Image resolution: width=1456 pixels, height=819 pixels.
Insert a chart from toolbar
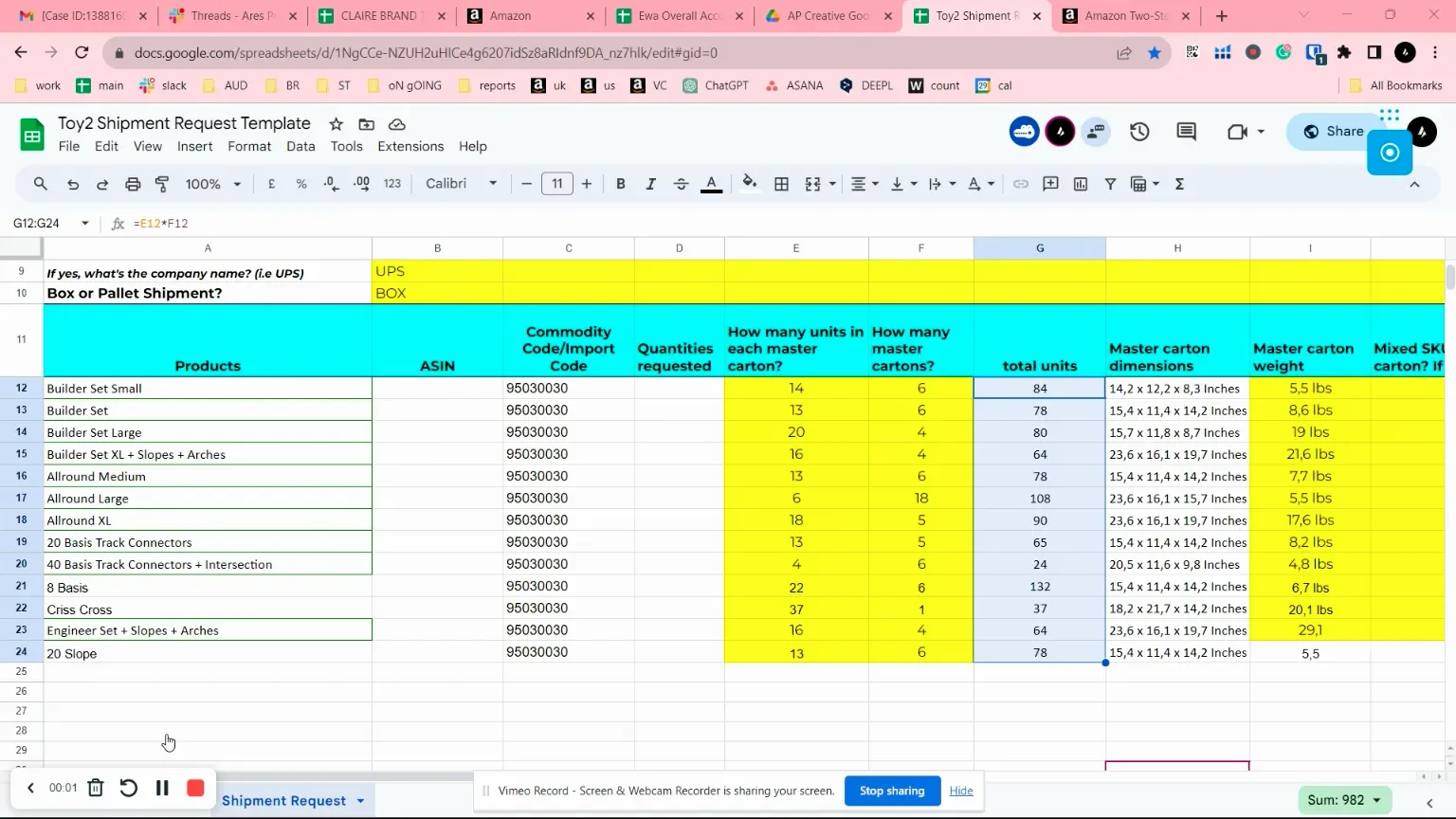[1080, 184]
